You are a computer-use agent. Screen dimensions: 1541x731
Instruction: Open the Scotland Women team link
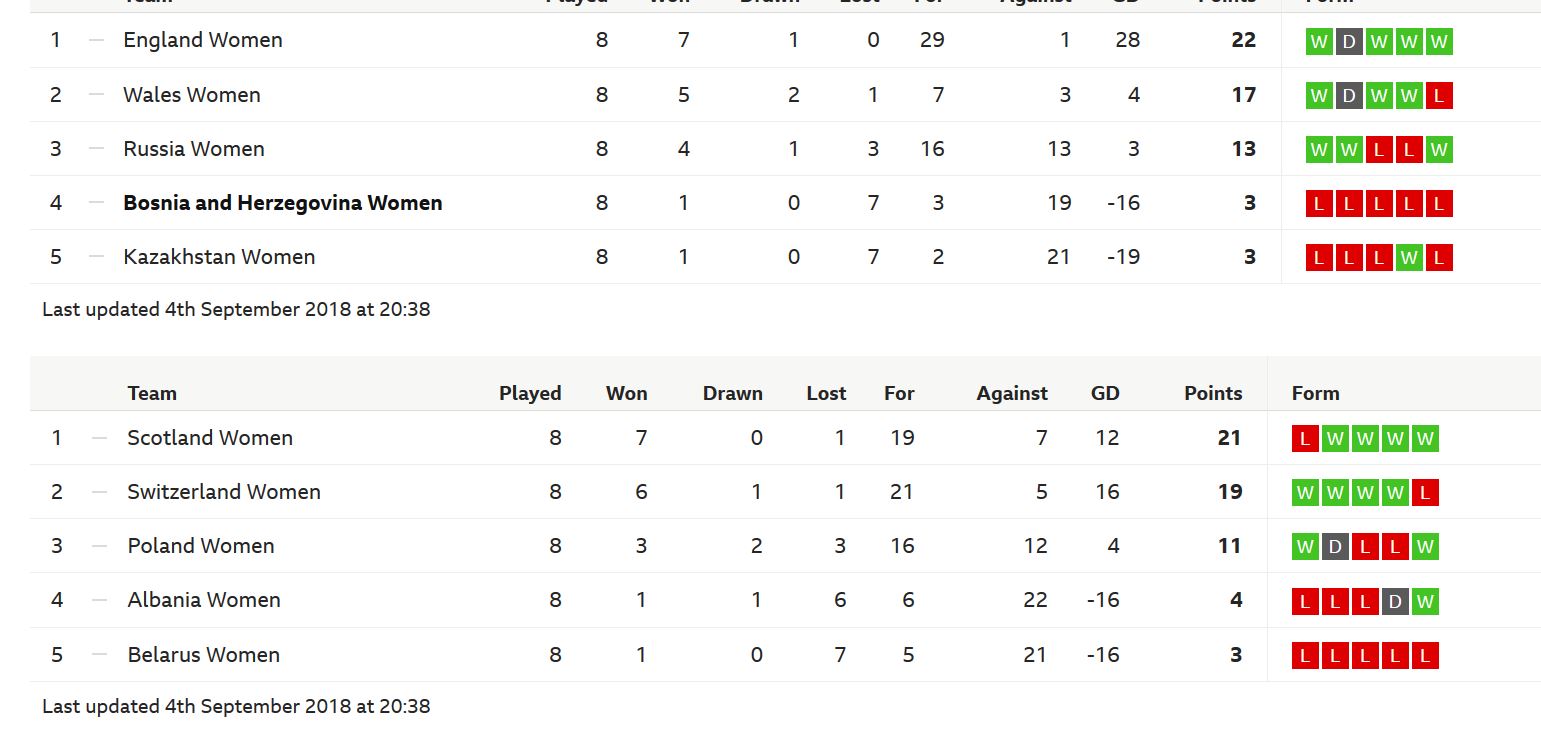(x=210, y=438)
